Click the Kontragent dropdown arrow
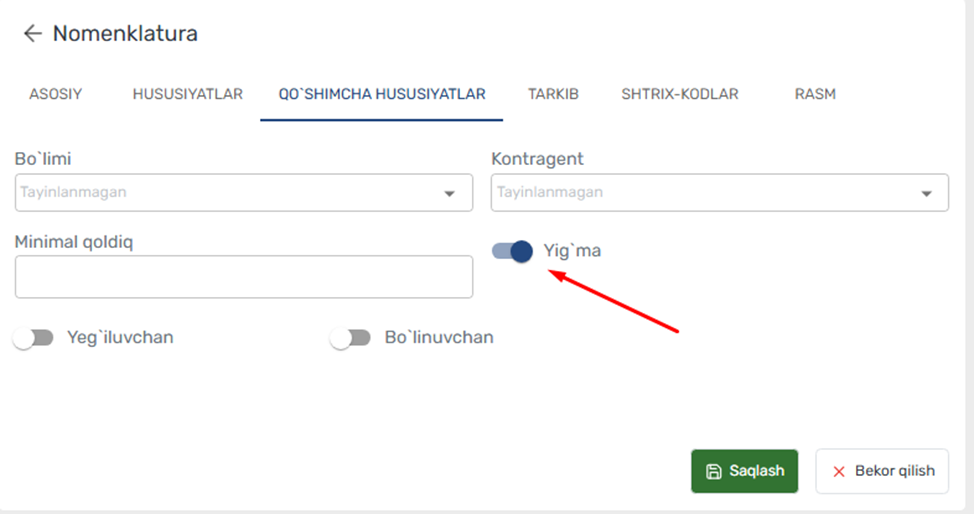 [x=926, y=193]
